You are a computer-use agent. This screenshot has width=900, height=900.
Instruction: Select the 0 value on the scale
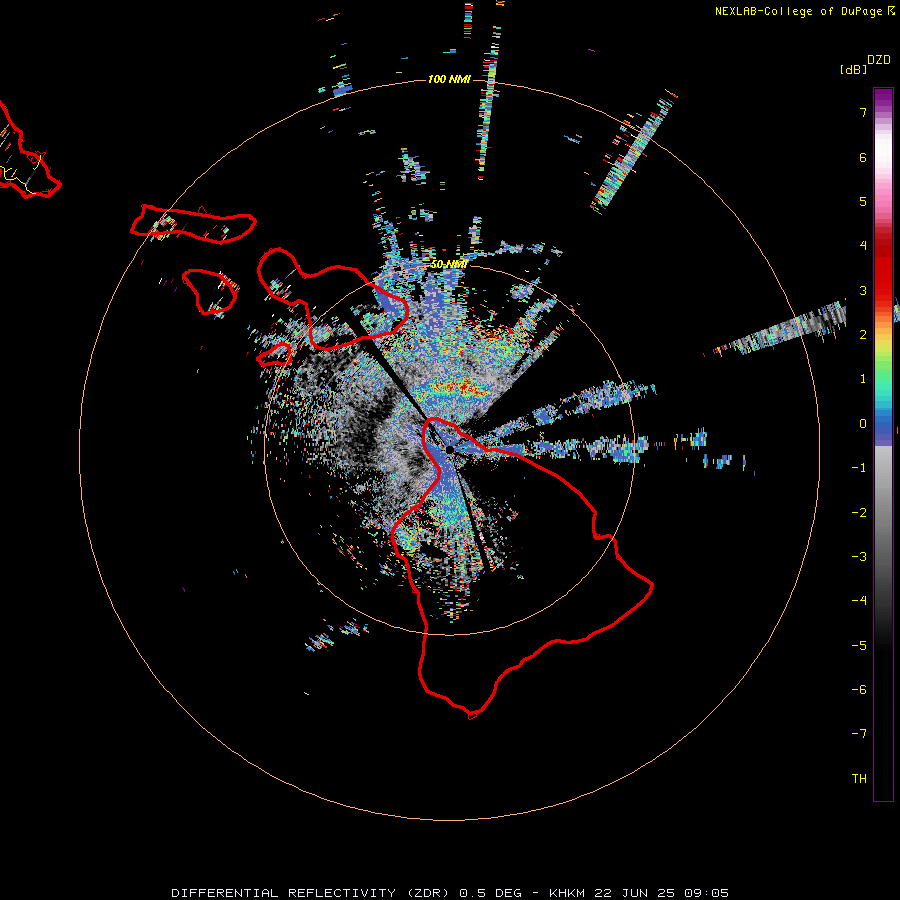863,424
